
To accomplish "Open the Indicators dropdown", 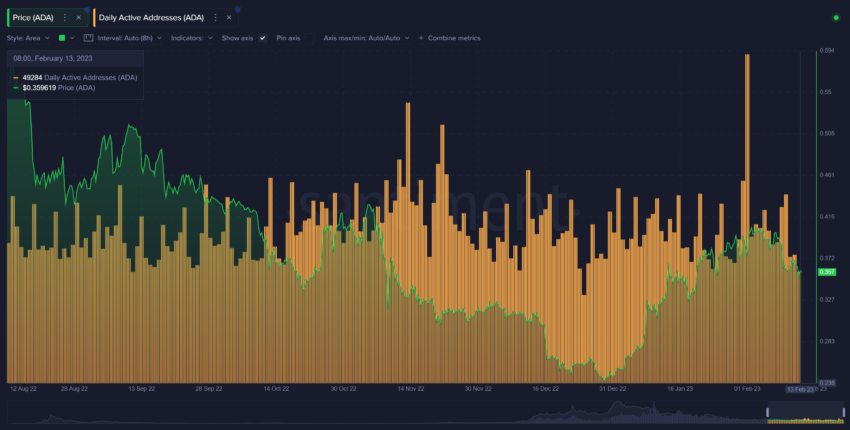I will click(190, 38).
